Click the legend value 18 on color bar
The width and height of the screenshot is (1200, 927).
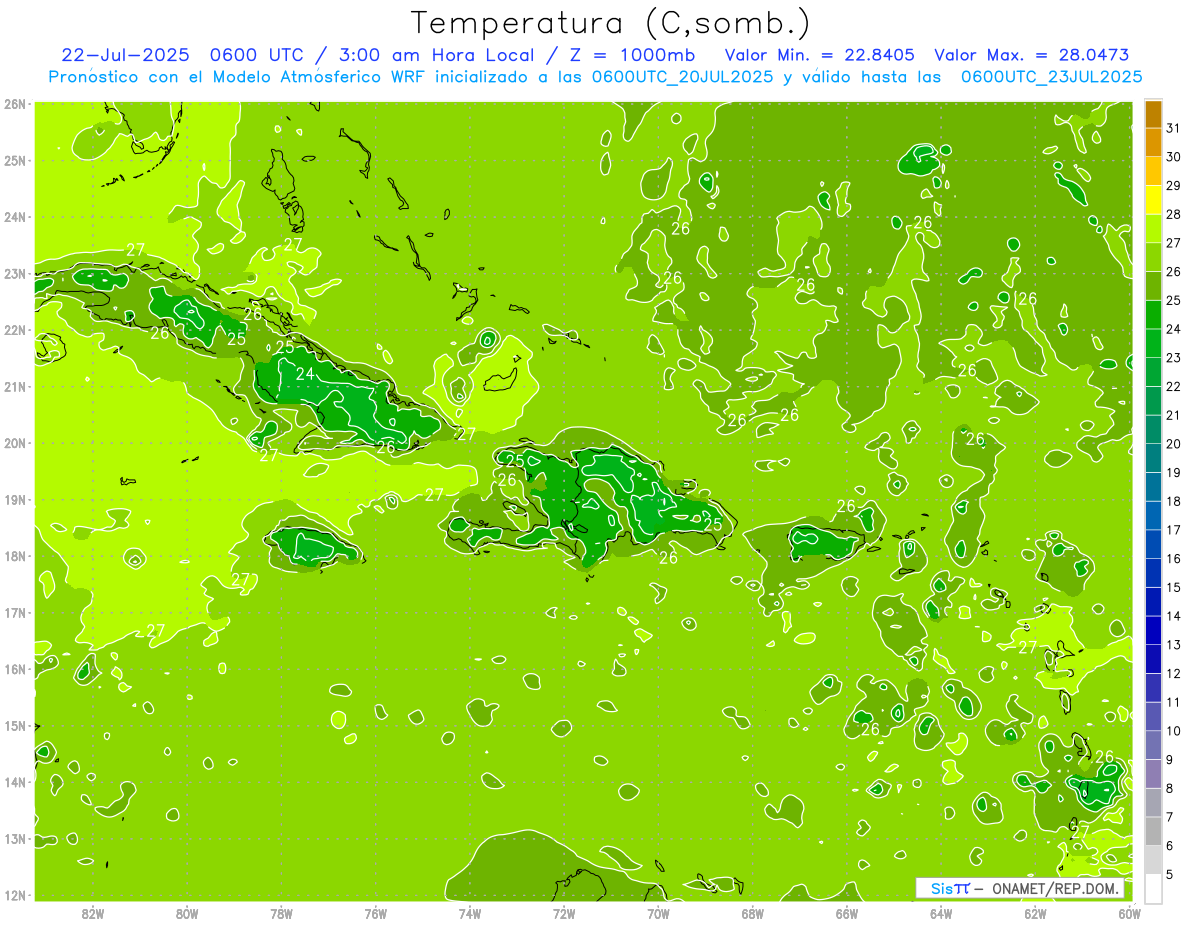(x=1174, y=501)
